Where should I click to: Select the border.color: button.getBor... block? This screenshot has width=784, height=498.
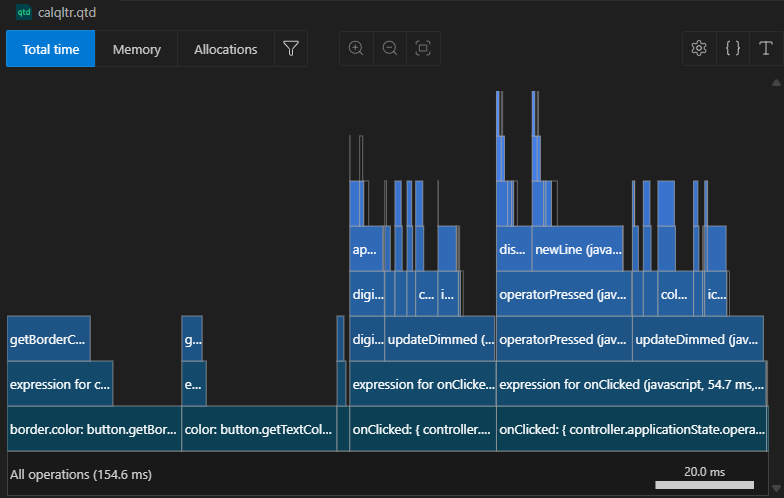[94, 429]
